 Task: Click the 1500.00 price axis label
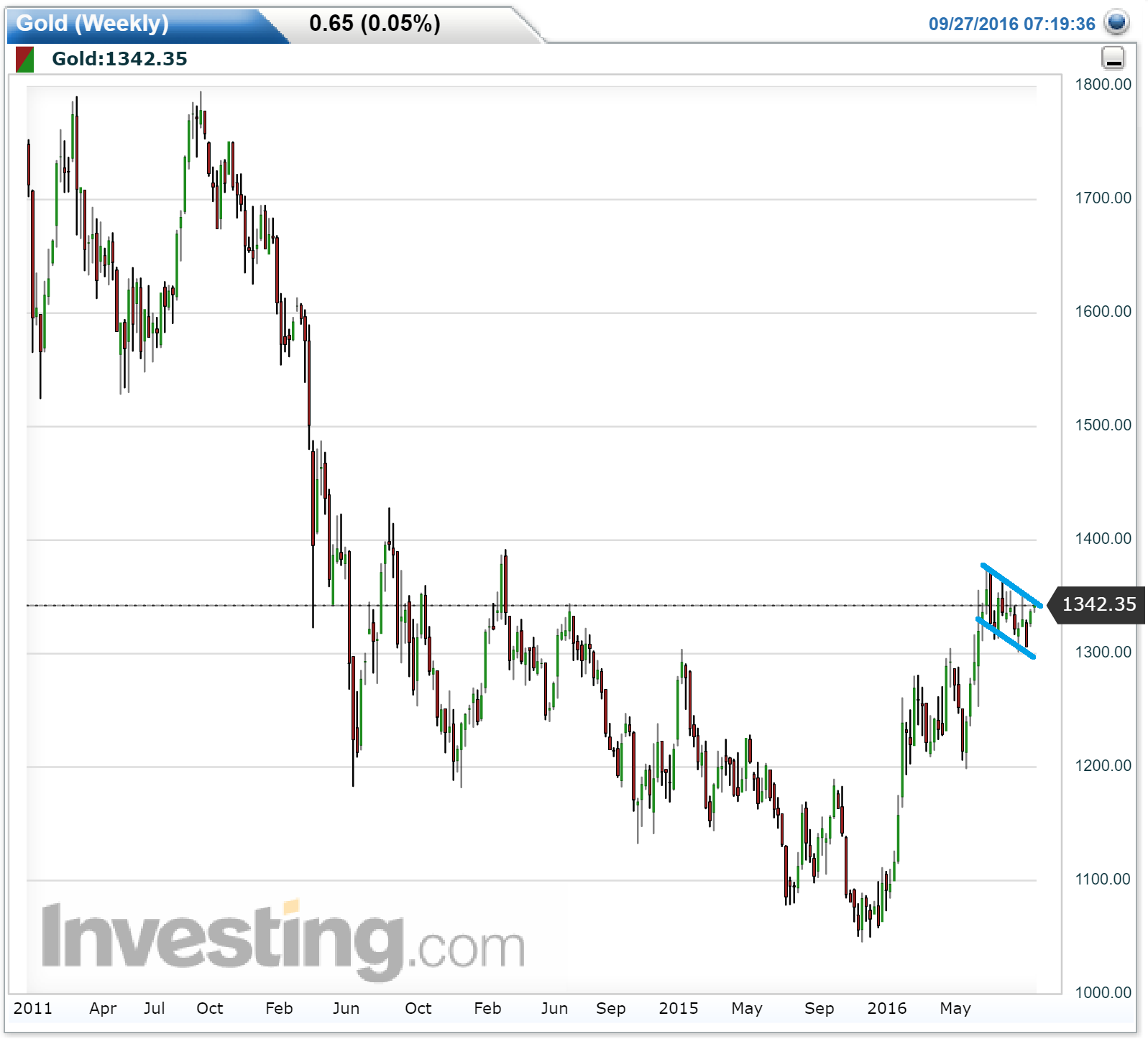[1103, 425]
